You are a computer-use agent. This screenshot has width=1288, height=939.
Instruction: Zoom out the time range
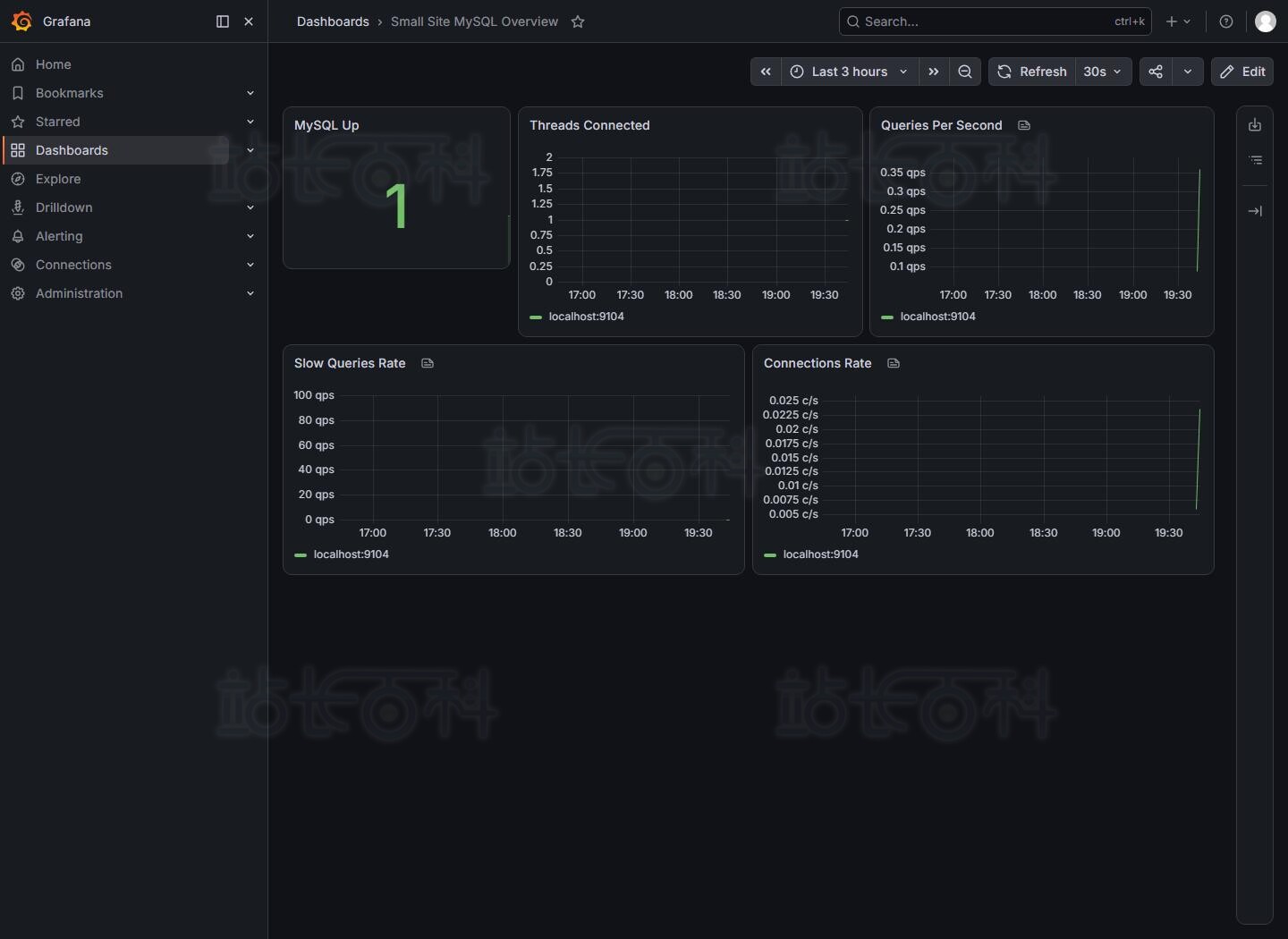pos(965,72)
